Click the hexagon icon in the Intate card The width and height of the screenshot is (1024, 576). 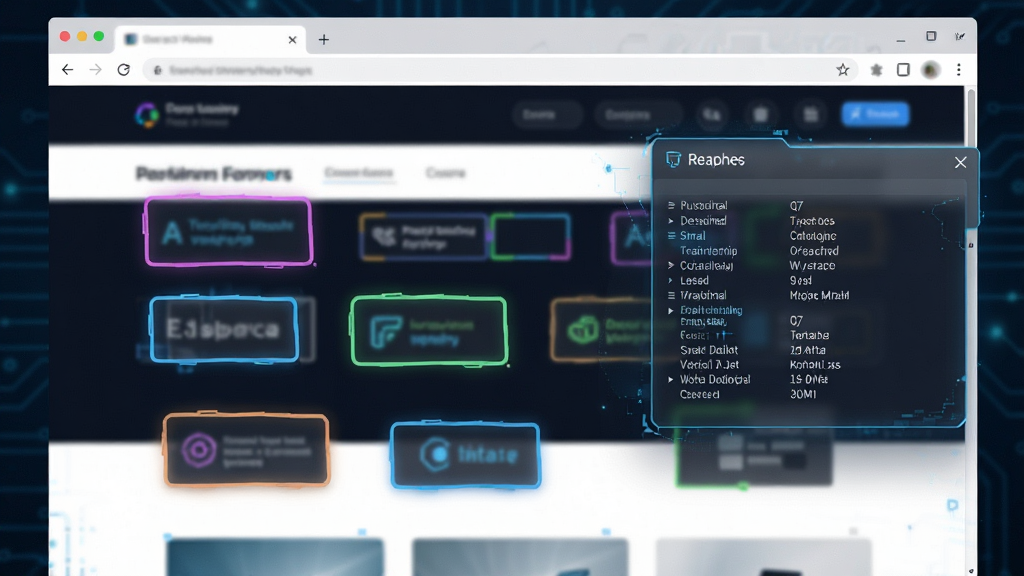tap(435, 454)
